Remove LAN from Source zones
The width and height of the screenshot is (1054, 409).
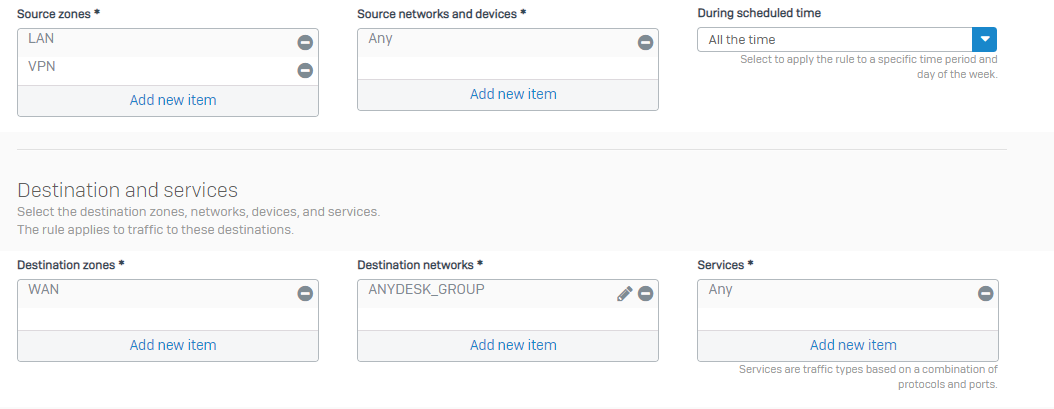point(305,42)
